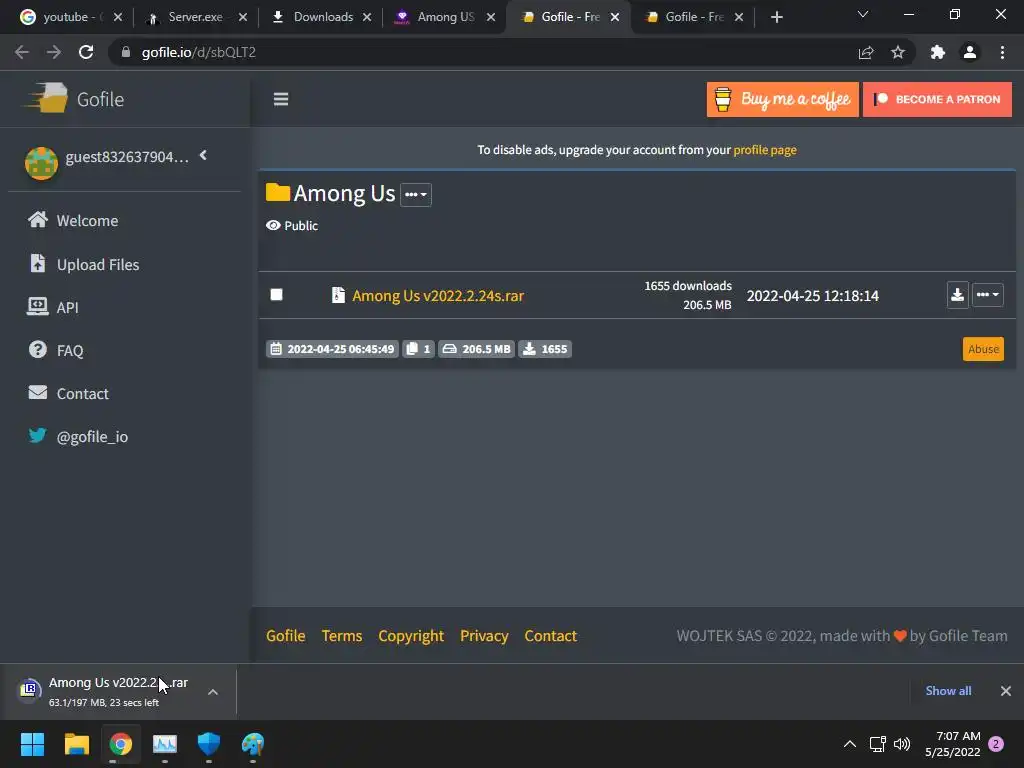Open the Copyright footer link
The image size is (1024, 768).
(411, 636)
